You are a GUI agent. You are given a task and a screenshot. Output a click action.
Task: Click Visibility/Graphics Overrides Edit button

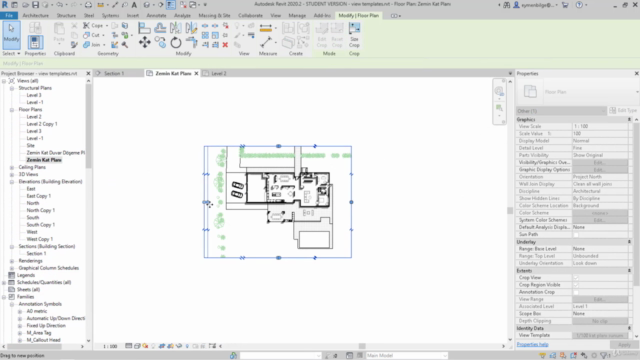[600, 162]
